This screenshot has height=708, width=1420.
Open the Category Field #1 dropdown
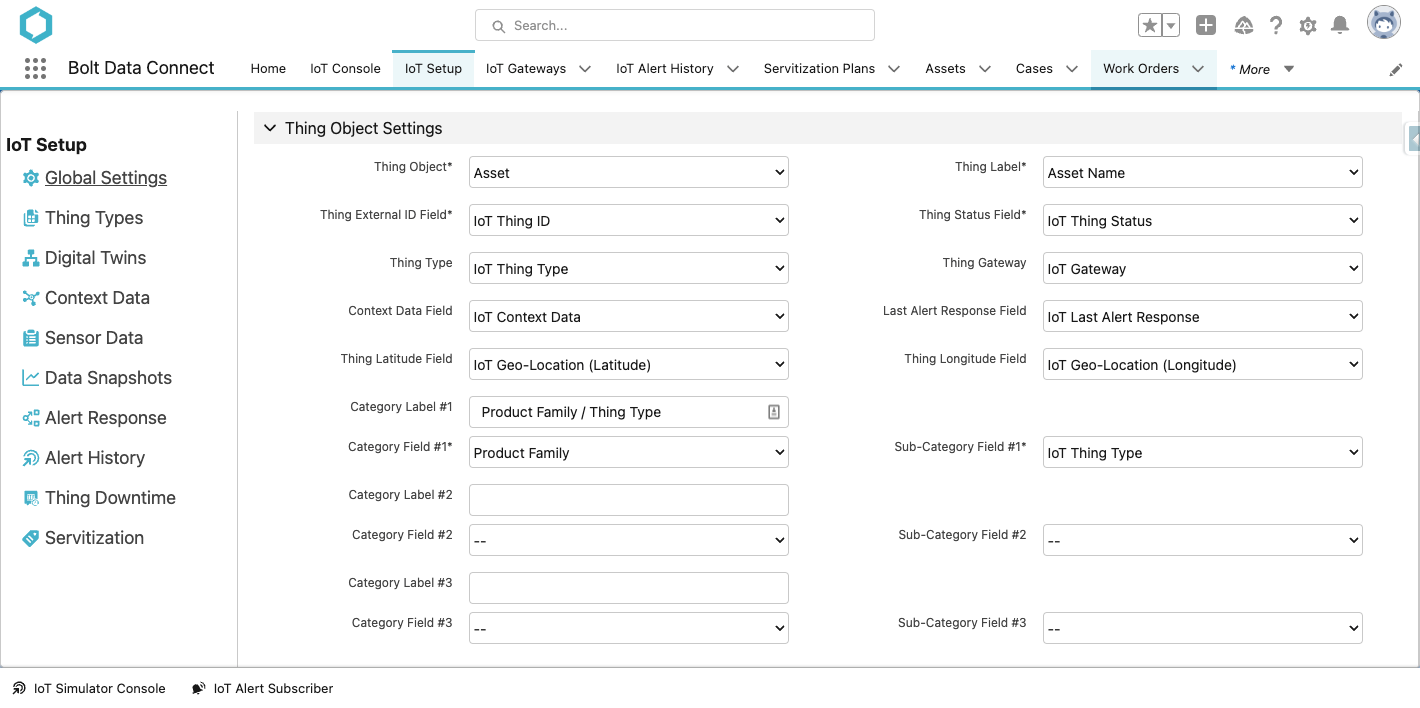click(629, 452)
